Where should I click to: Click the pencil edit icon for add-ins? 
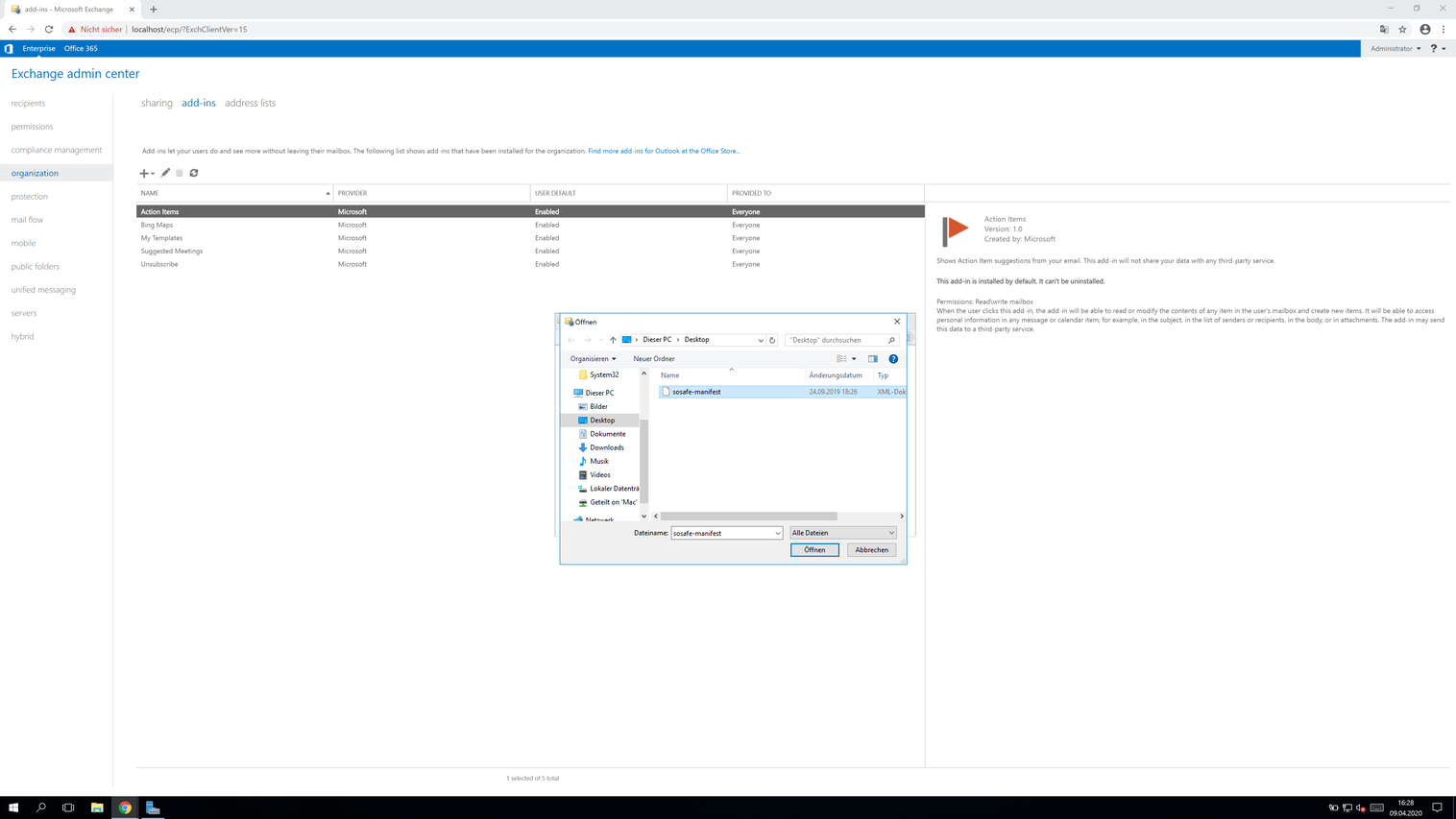click(x=165, y=173)
